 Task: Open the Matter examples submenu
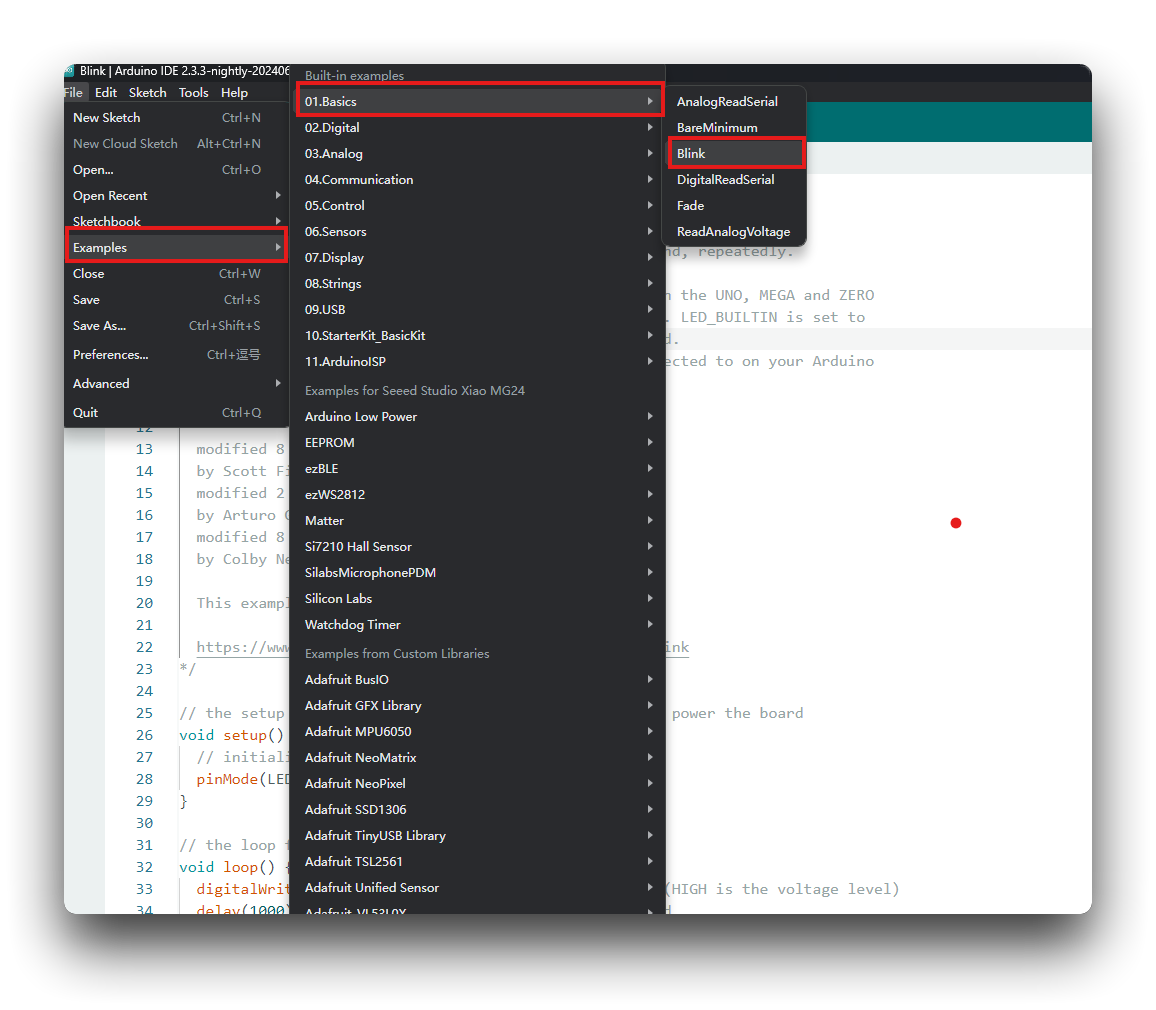478,520
